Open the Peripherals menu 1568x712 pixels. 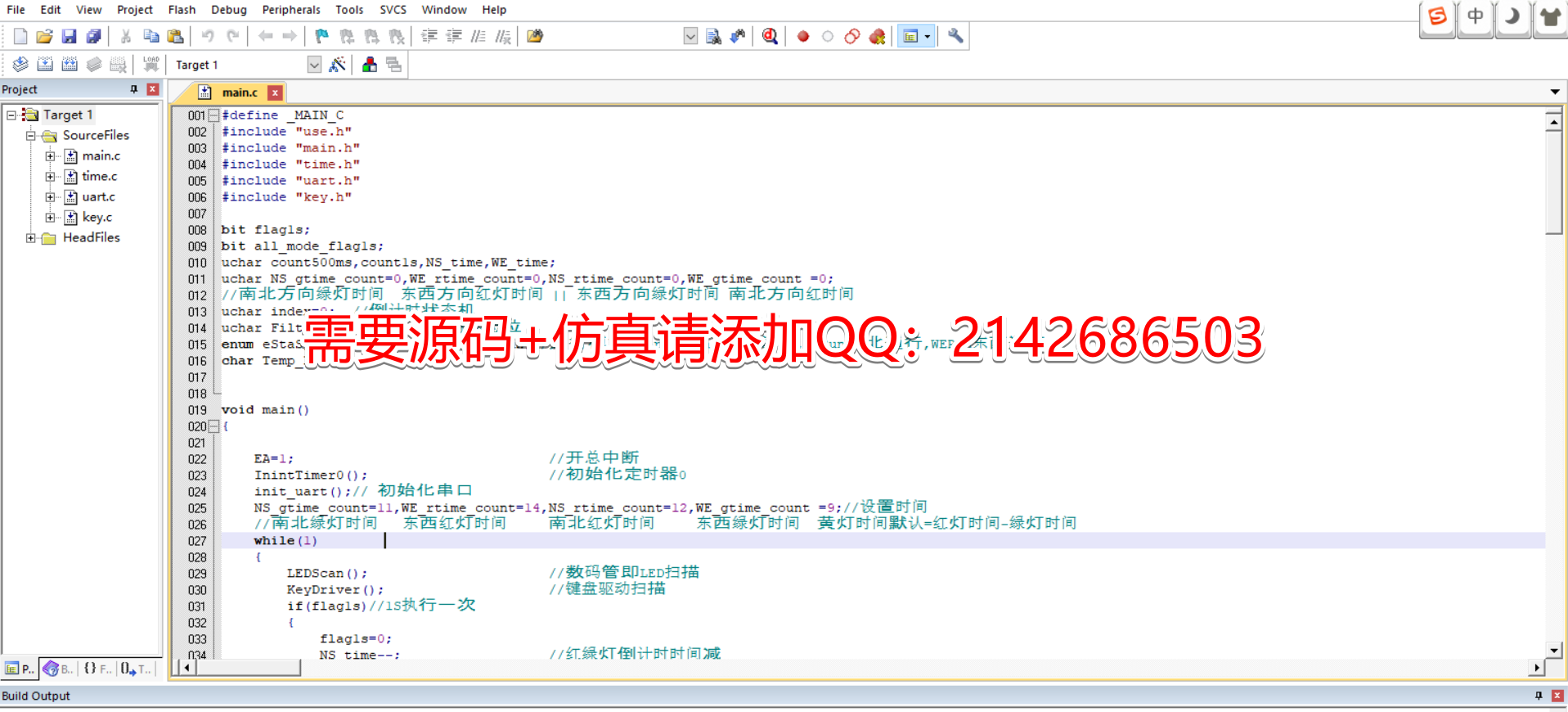[291, 10]
